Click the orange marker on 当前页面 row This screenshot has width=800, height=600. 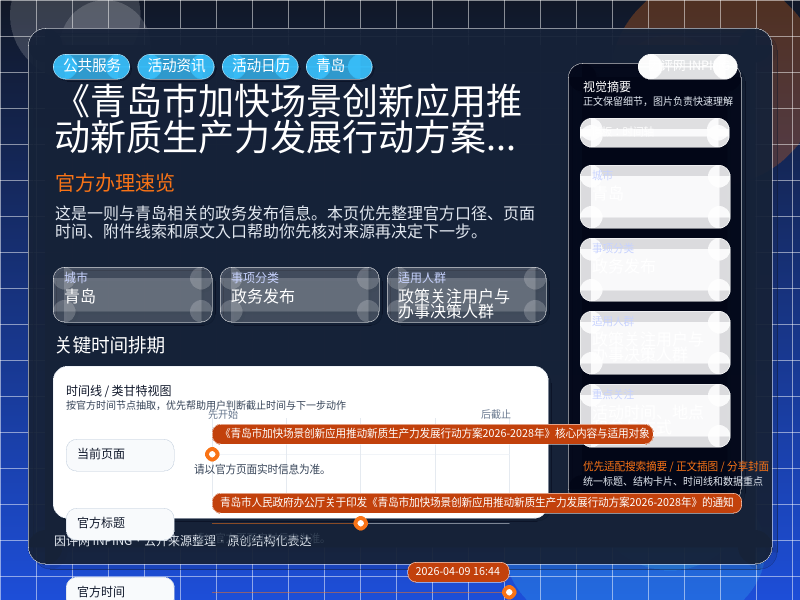click(x=212, y=454)
